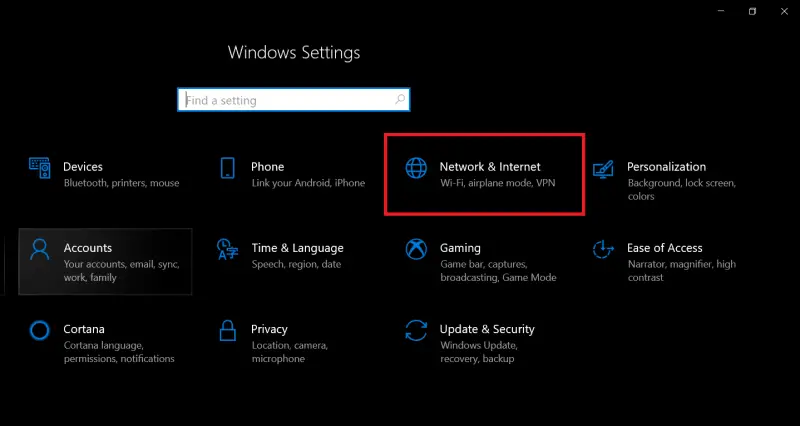Go to Personalization settings title
800x426 pixels.
[x=666, y=167]
